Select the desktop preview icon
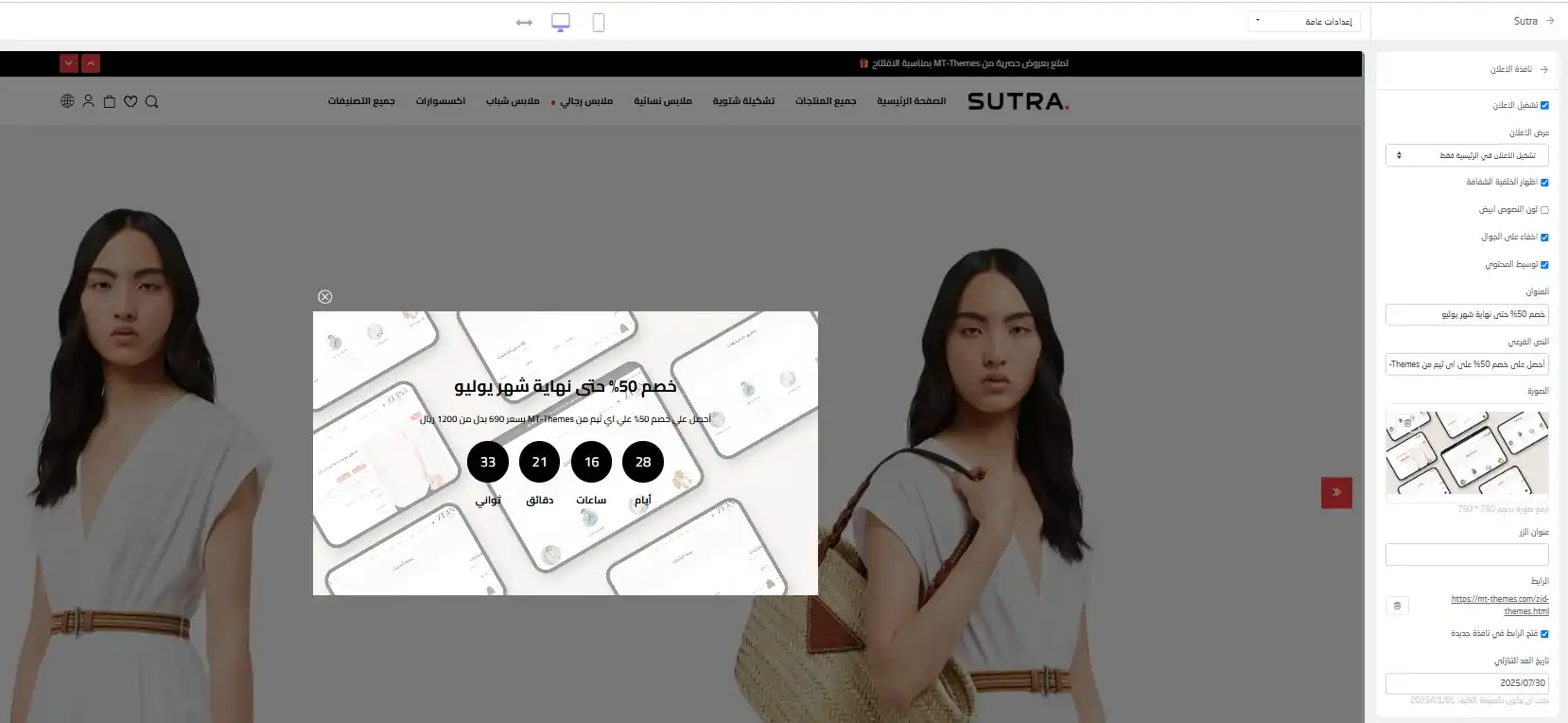Screen dimensions: 1568x723 (x=561, y=23)
